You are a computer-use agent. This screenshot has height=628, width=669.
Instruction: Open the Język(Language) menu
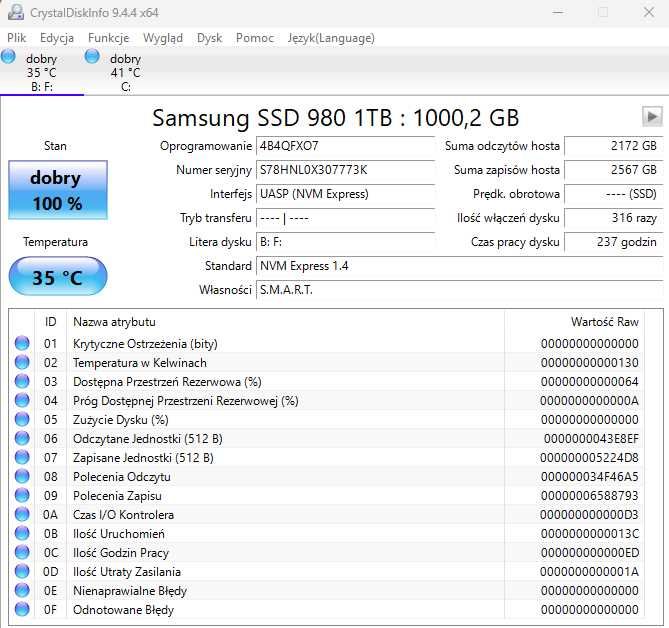pos(331,38)
